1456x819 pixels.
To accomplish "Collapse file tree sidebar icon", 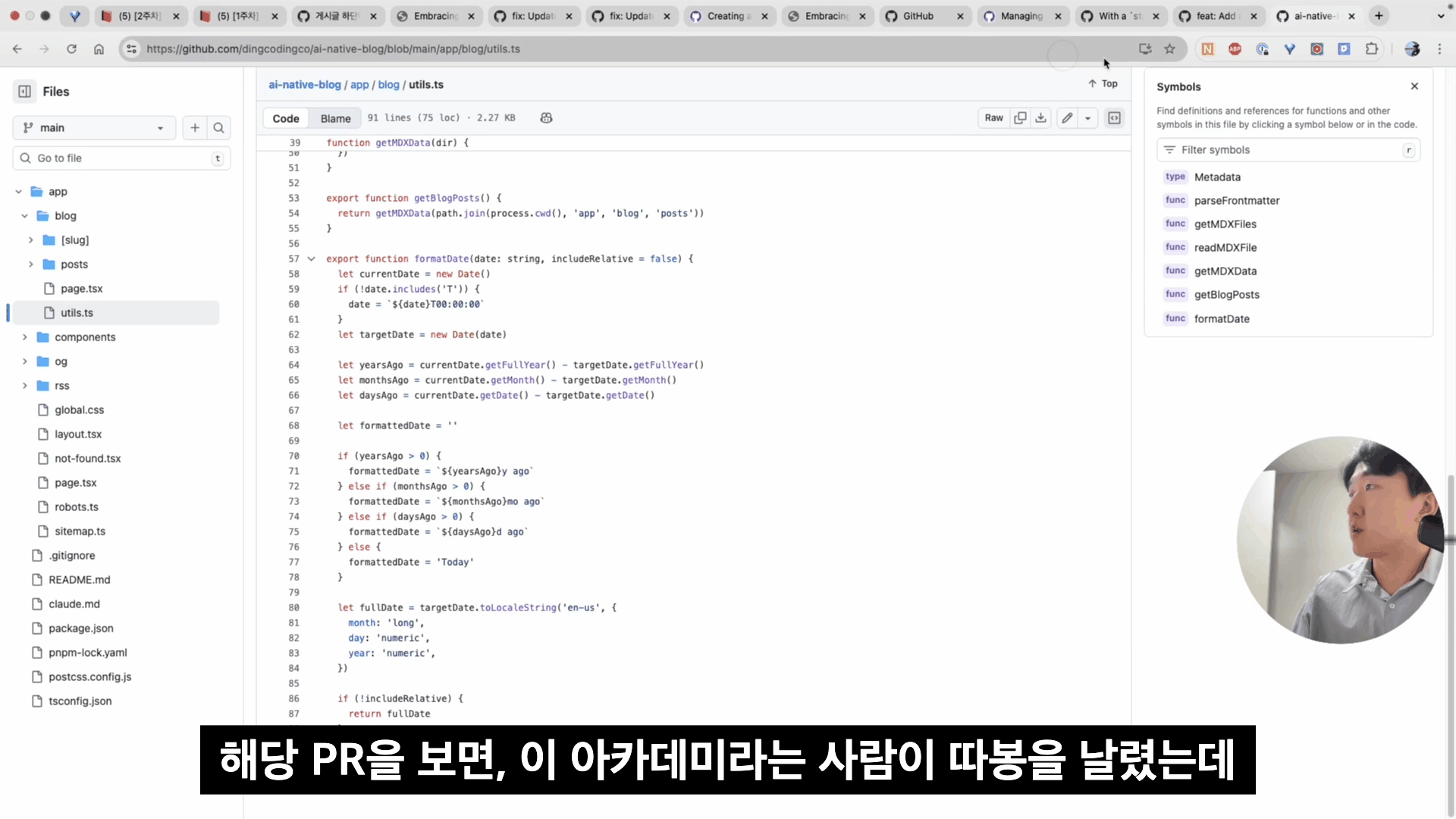I will 25,91.
